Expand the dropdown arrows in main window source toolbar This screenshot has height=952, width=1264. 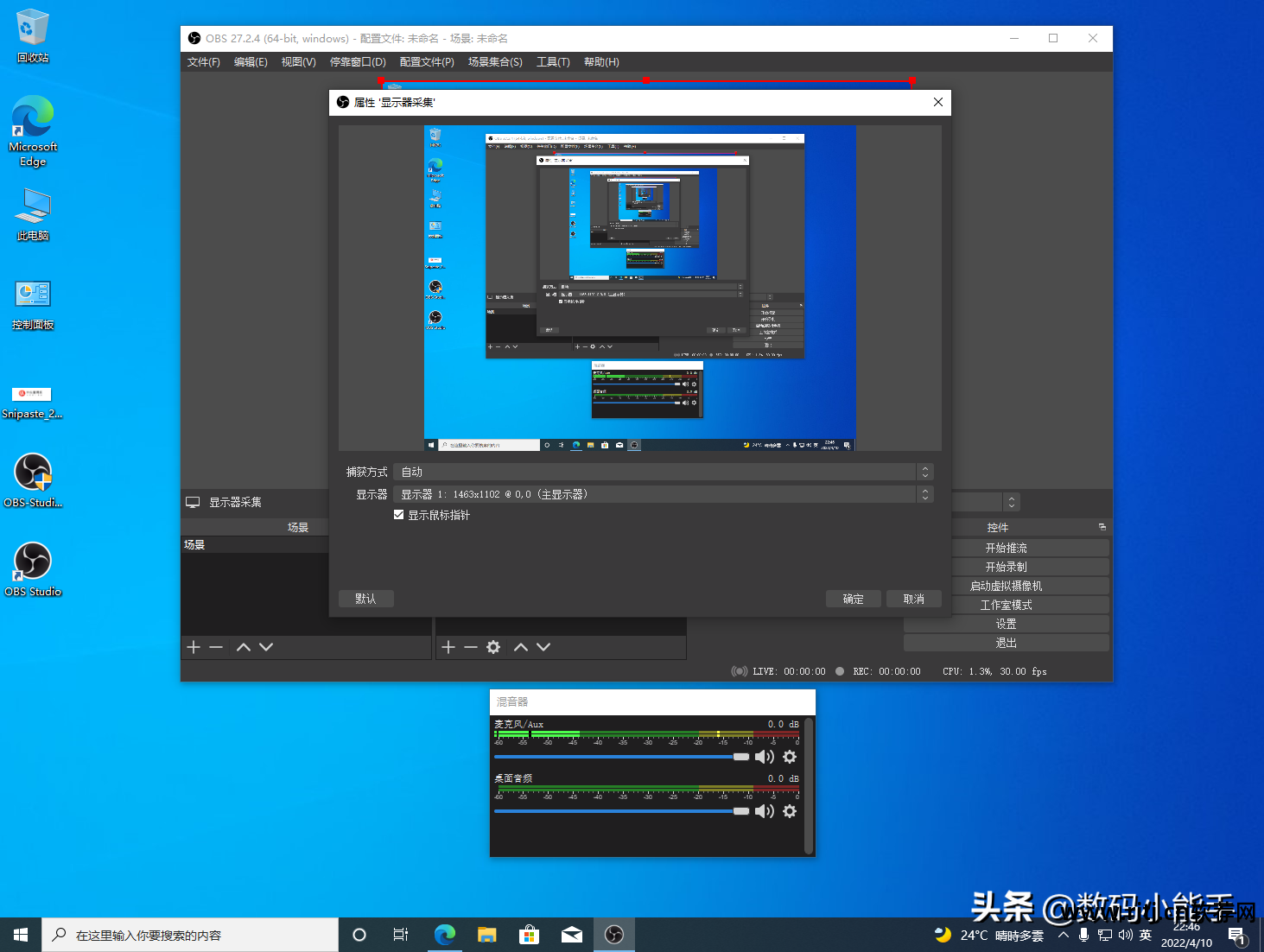(x=1012, y=502)
